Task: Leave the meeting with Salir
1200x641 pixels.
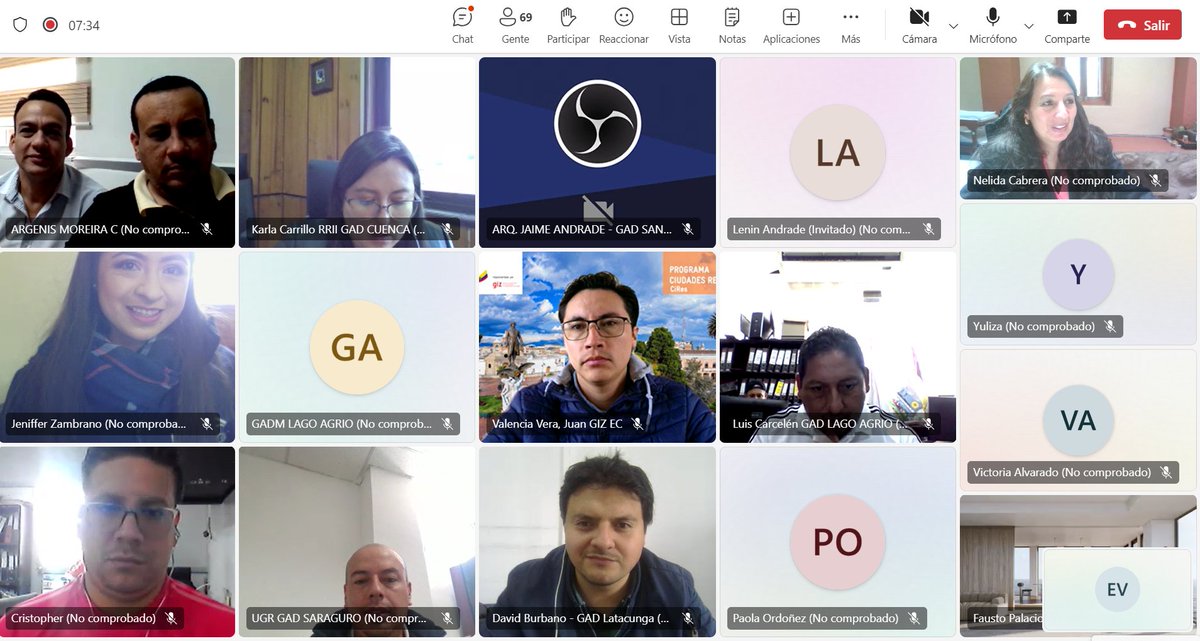Action: pyautogui.click(x=1143, y=25)
